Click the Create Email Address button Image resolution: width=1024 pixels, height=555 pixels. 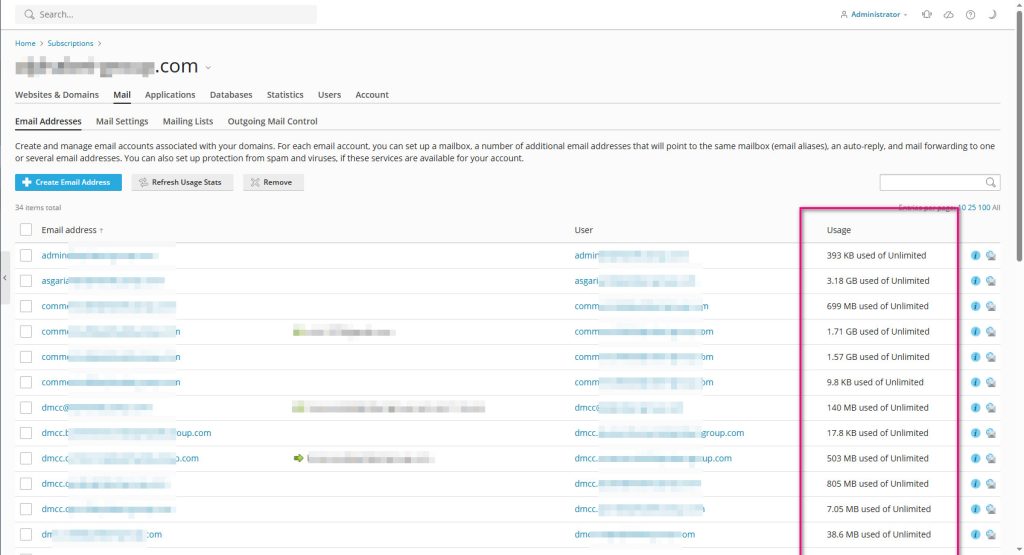point(68,182)
